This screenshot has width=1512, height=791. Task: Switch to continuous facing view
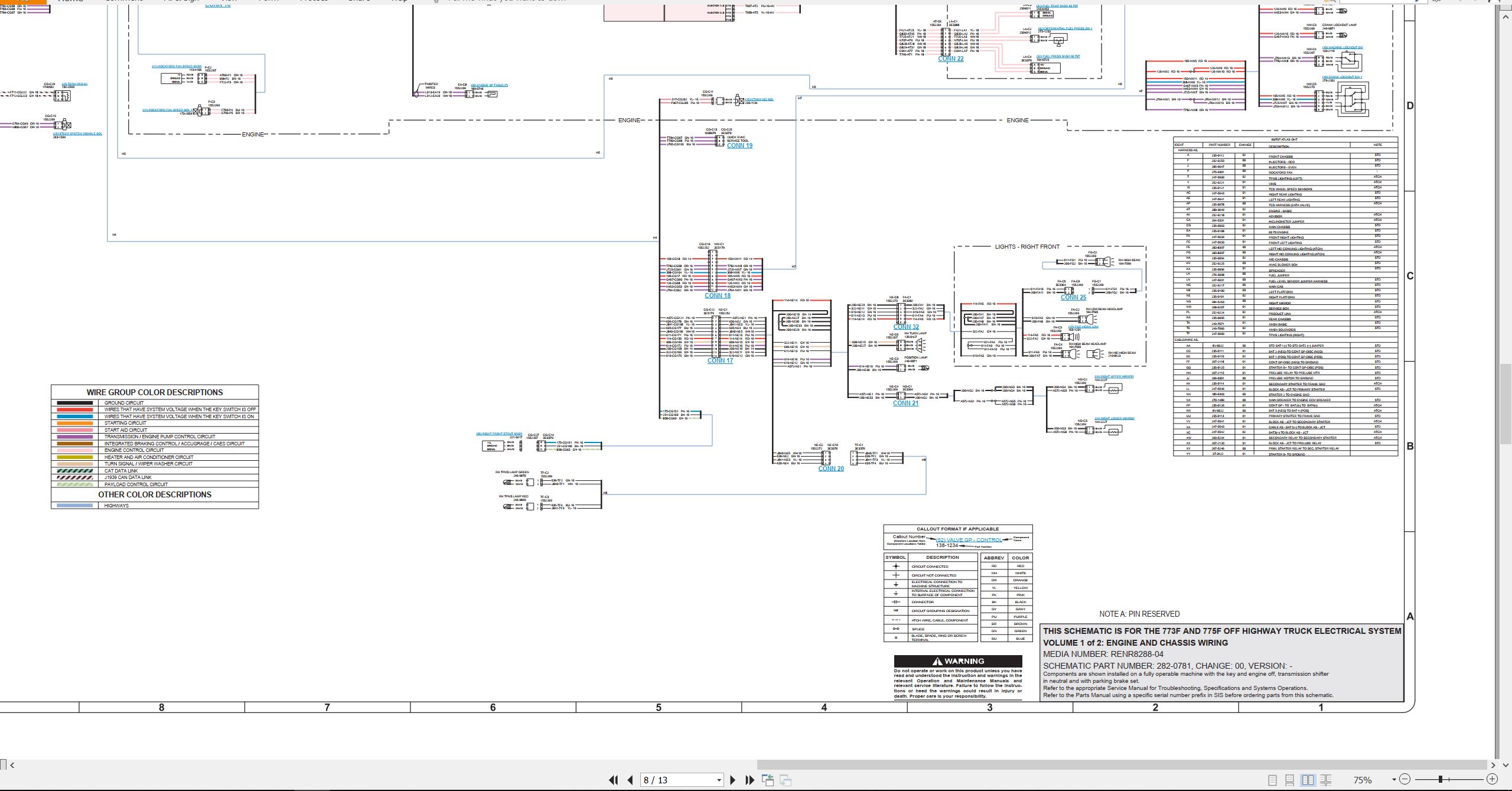(x=1325, y=780)
